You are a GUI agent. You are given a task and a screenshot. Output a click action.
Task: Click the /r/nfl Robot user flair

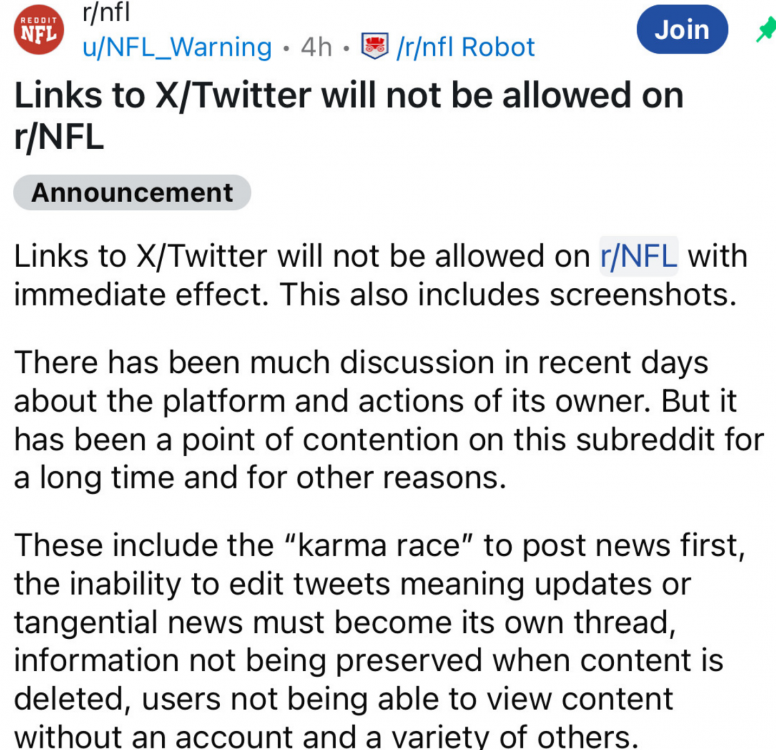click(x=465, y=47)
